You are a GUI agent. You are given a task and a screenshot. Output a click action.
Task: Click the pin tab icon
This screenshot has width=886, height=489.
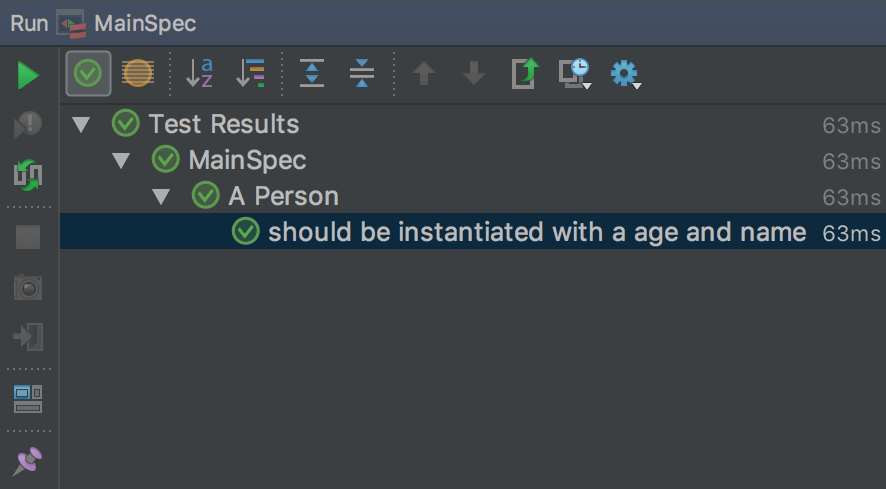pyautogui.click(x=28, y=461)
